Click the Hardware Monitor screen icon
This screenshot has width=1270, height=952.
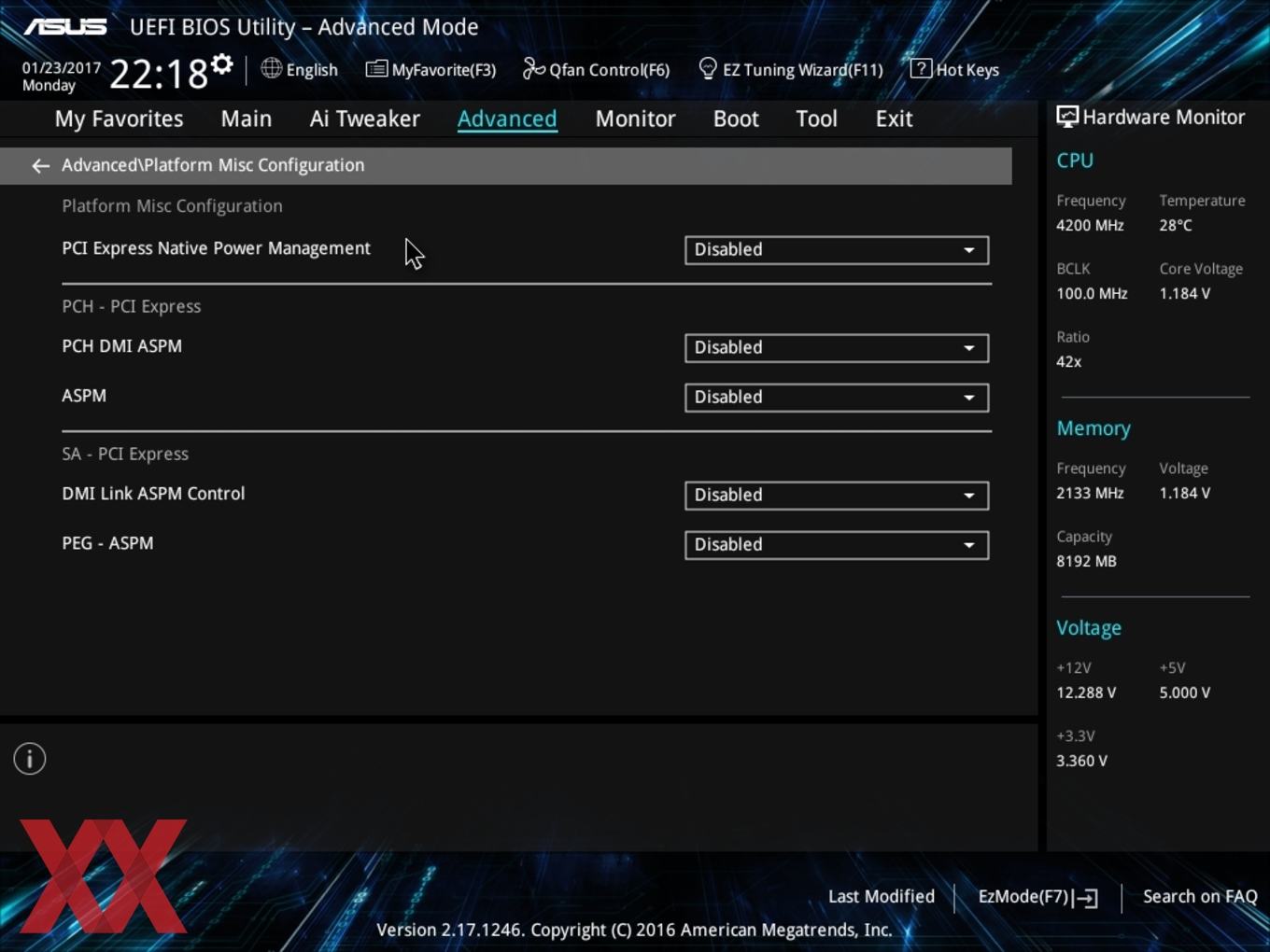pos(1067,118)
